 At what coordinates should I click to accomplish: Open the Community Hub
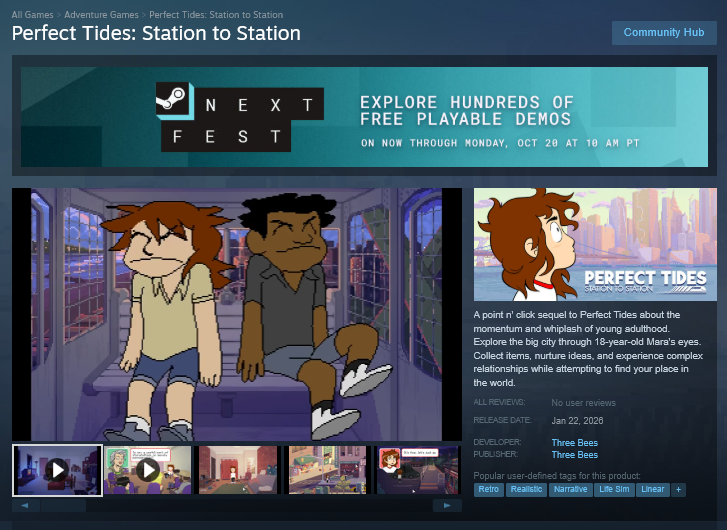point(663,33)
